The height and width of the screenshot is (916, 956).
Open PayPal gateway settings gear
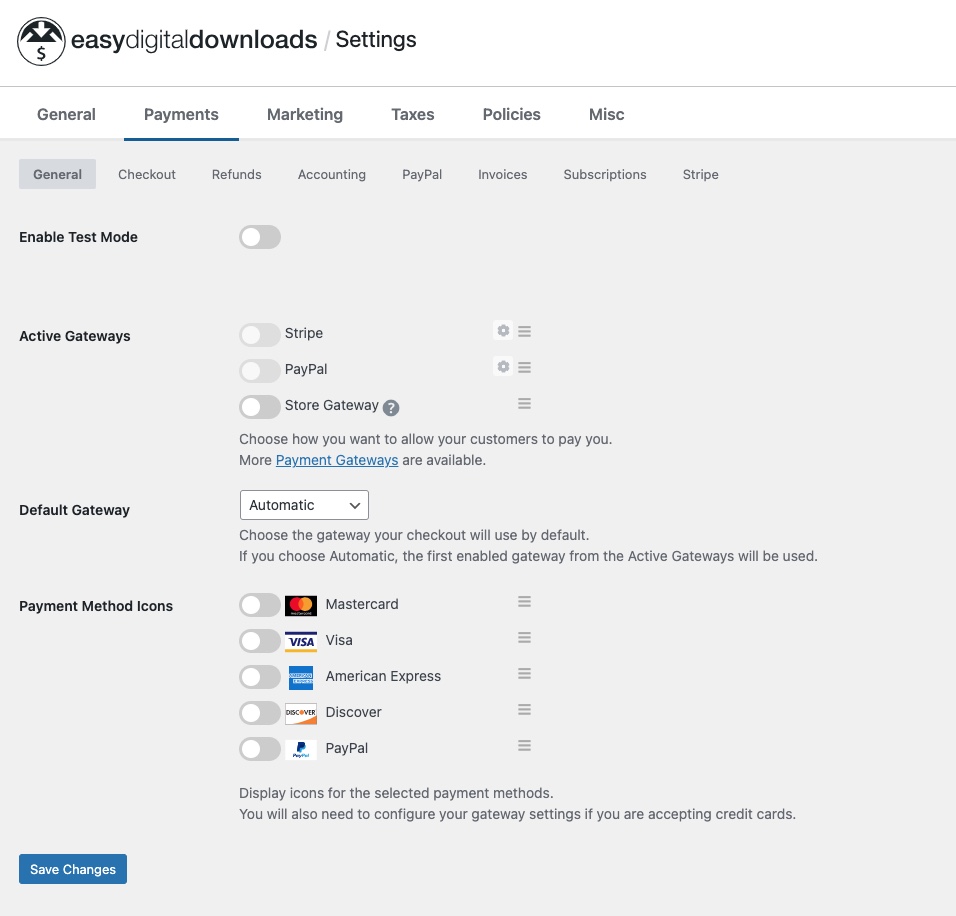(x=503, y=367)
